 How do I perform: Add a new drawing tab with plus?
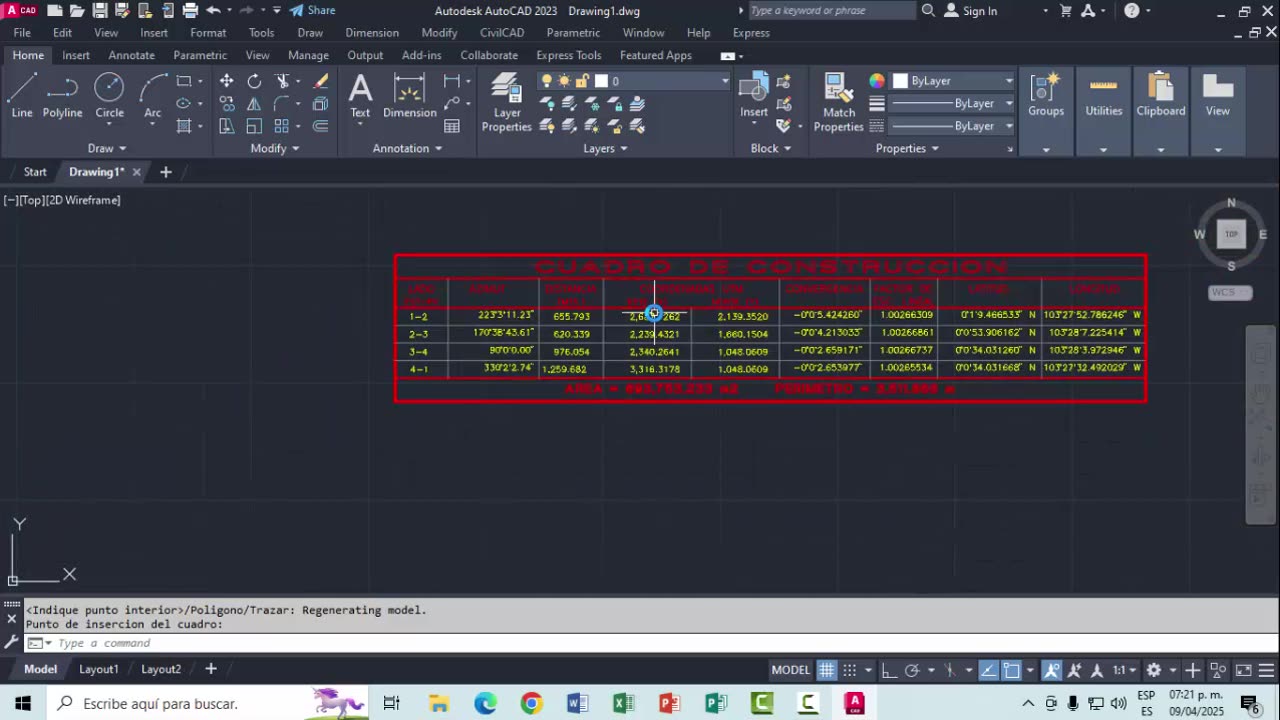166,172
